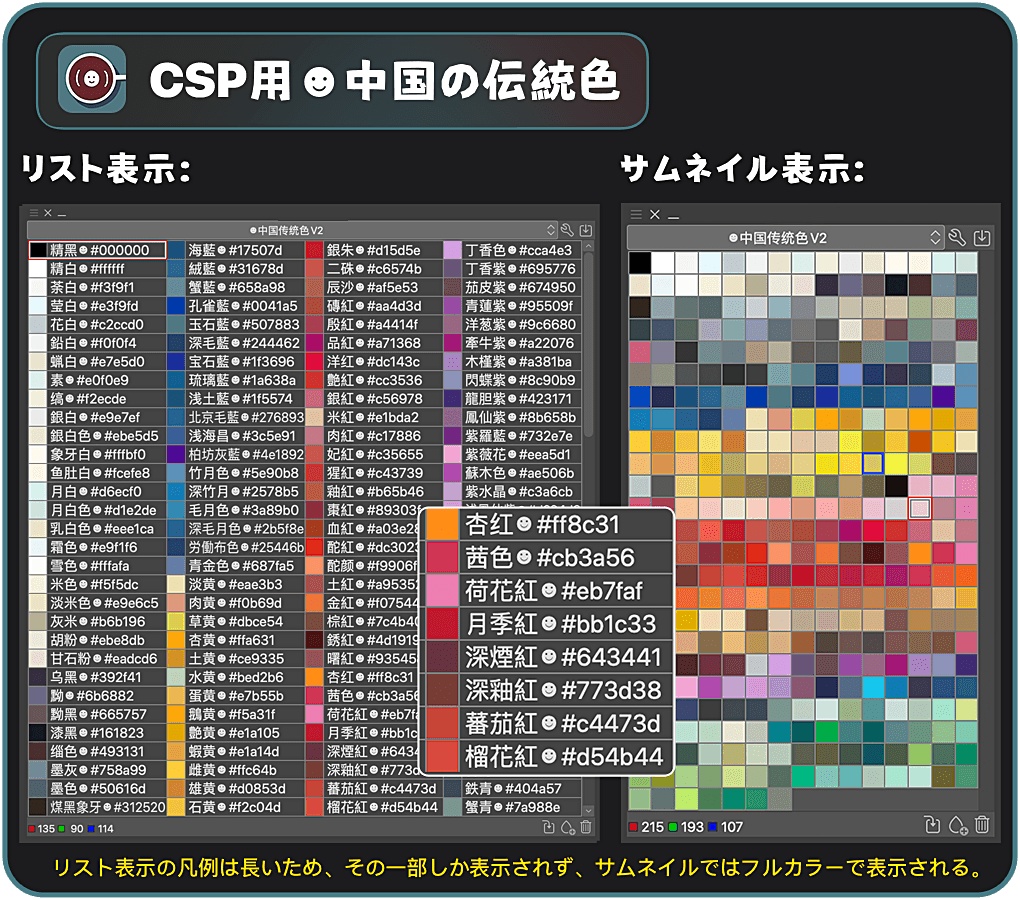
Task: Open the list panel hamburger menu
Action: 34,213
